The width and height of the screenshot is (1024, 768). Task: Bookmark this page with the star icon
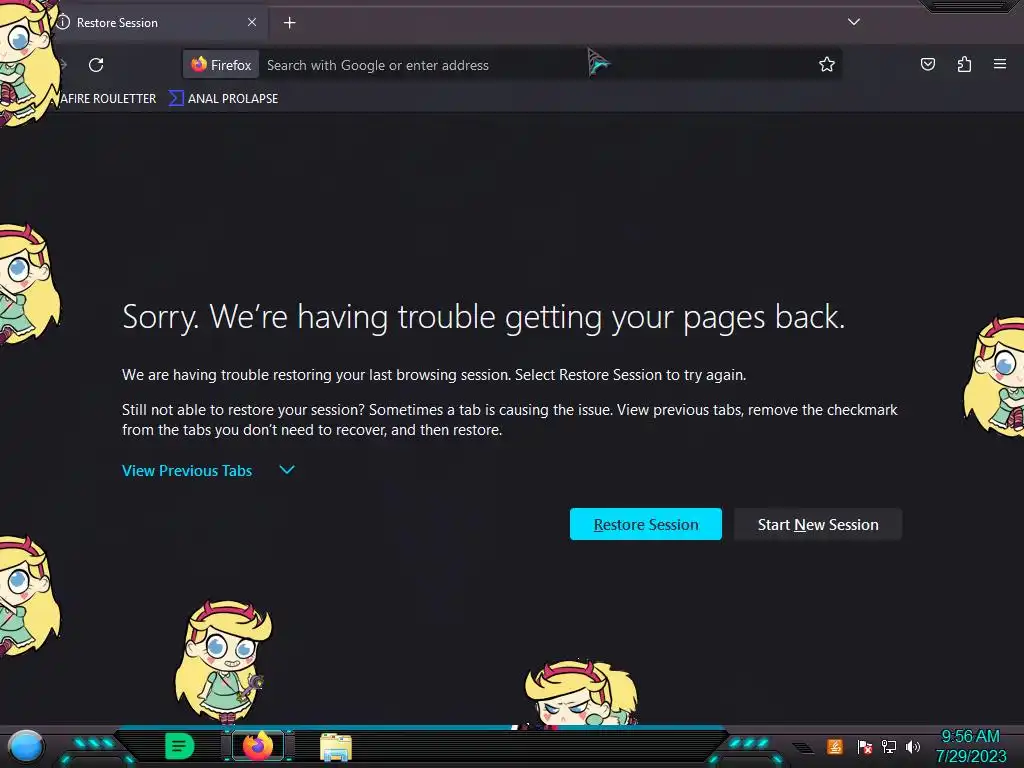pyautogui.click(x=827, y=65)
